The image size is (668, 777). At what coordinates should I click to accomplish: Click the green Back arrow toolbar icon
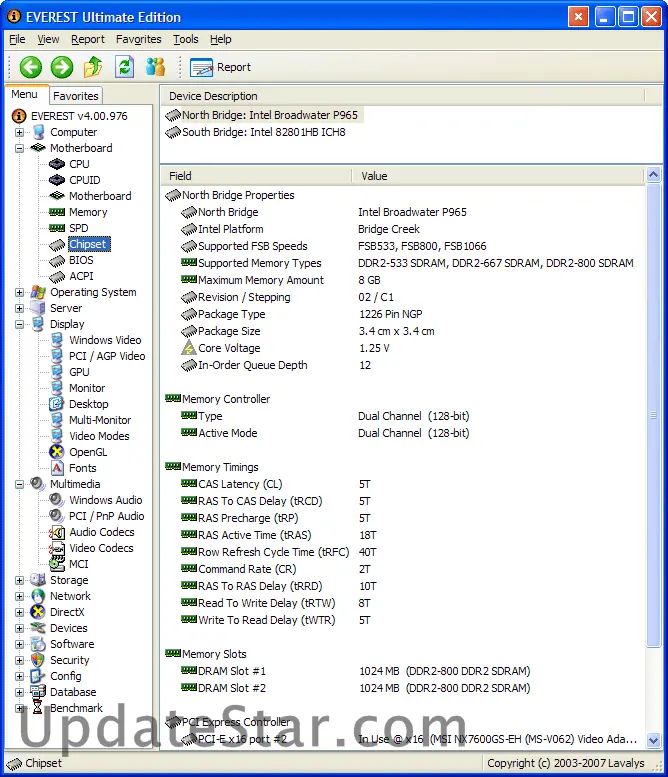coord(31,67)
